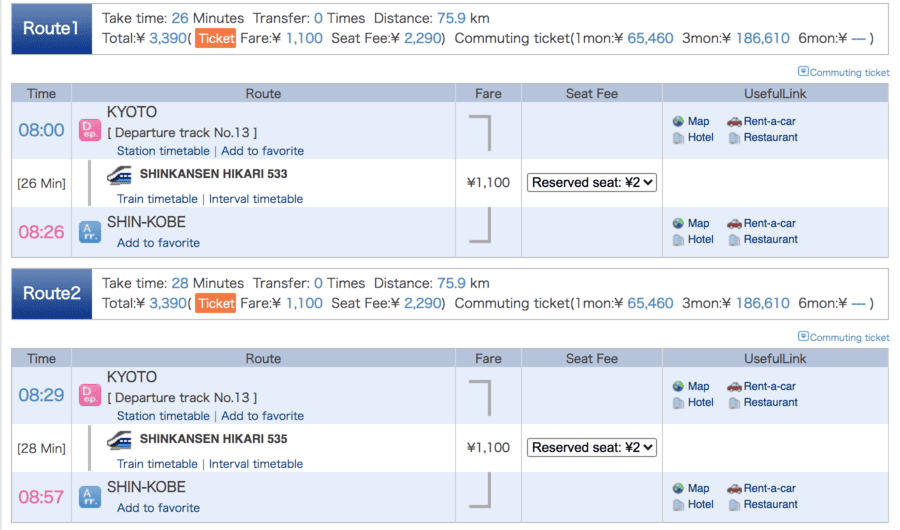This screenshot has width=900, height=530.
Task: Click the Commuting ticket link above Route1 table
Action: point(849,72)
